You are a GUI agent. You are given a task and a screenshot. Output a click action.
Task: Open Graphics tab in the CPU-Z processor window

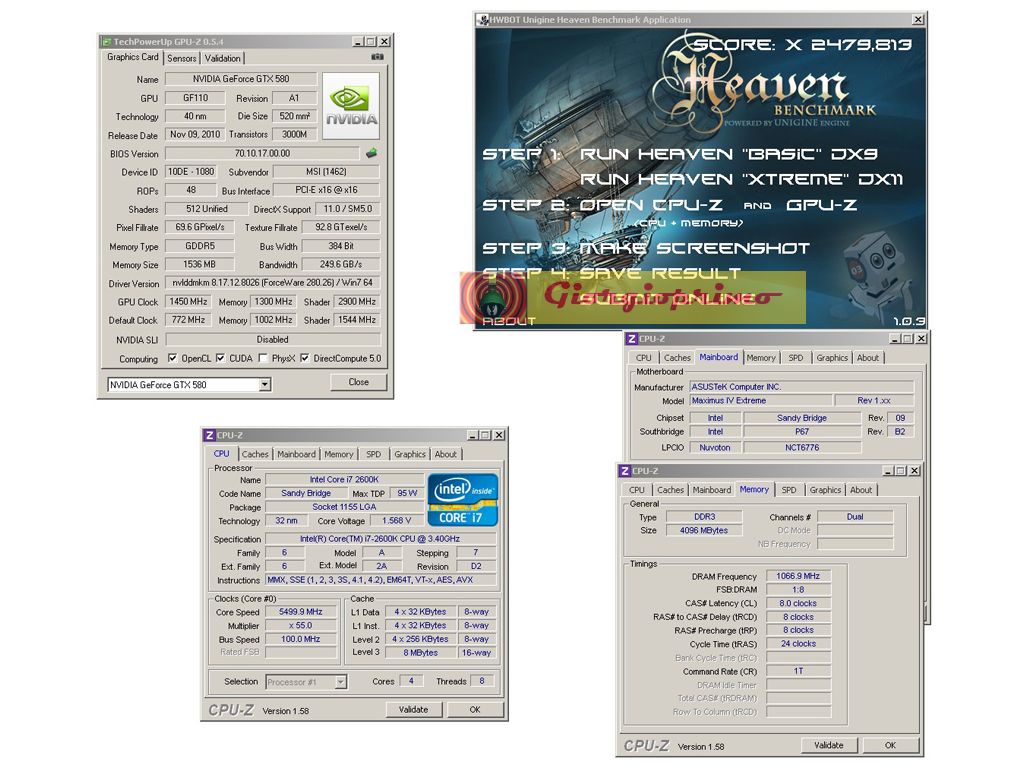pyautogui.click(x=410, y=454)
